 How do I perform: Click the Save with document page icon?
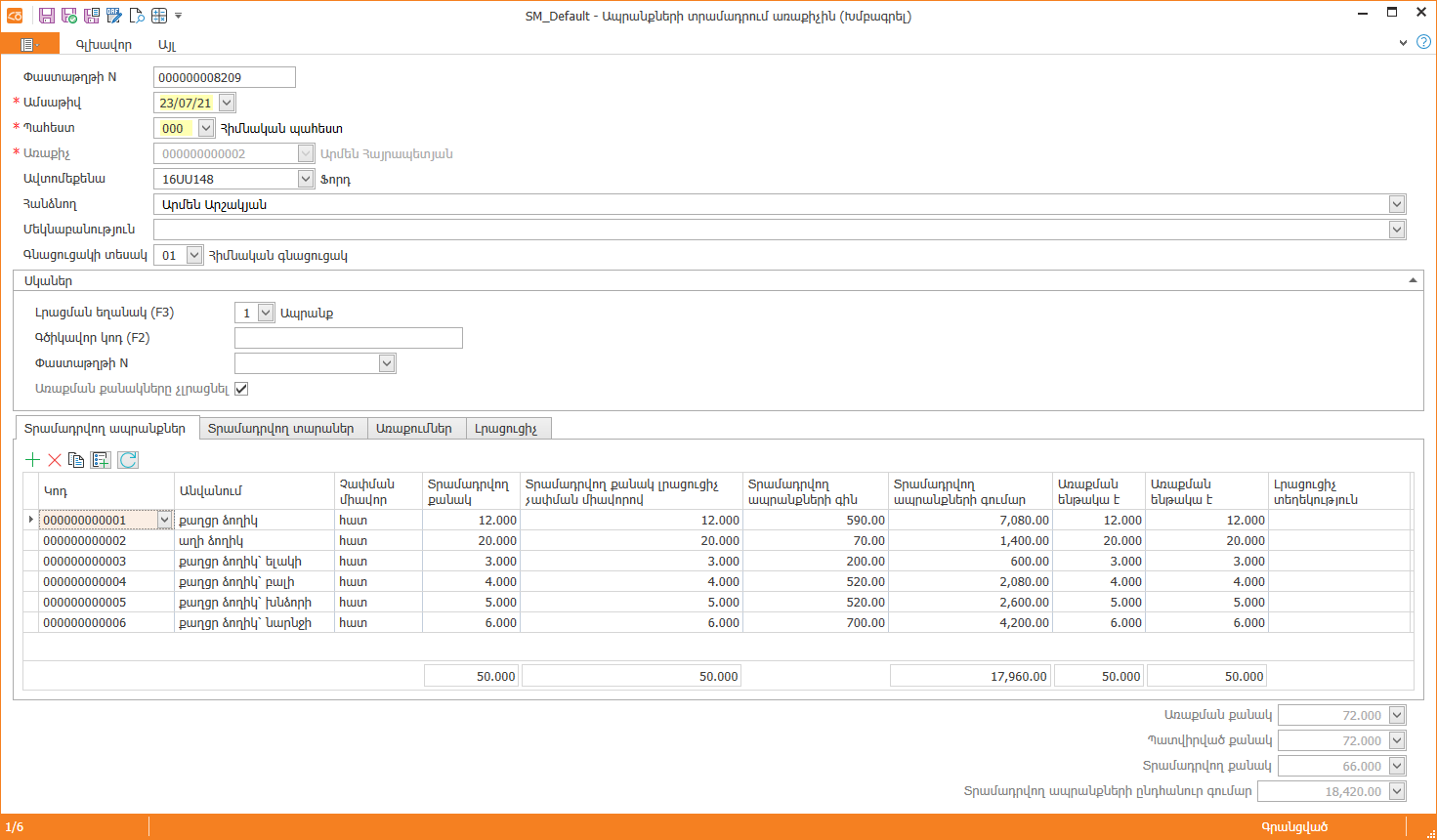coord(92,16)
